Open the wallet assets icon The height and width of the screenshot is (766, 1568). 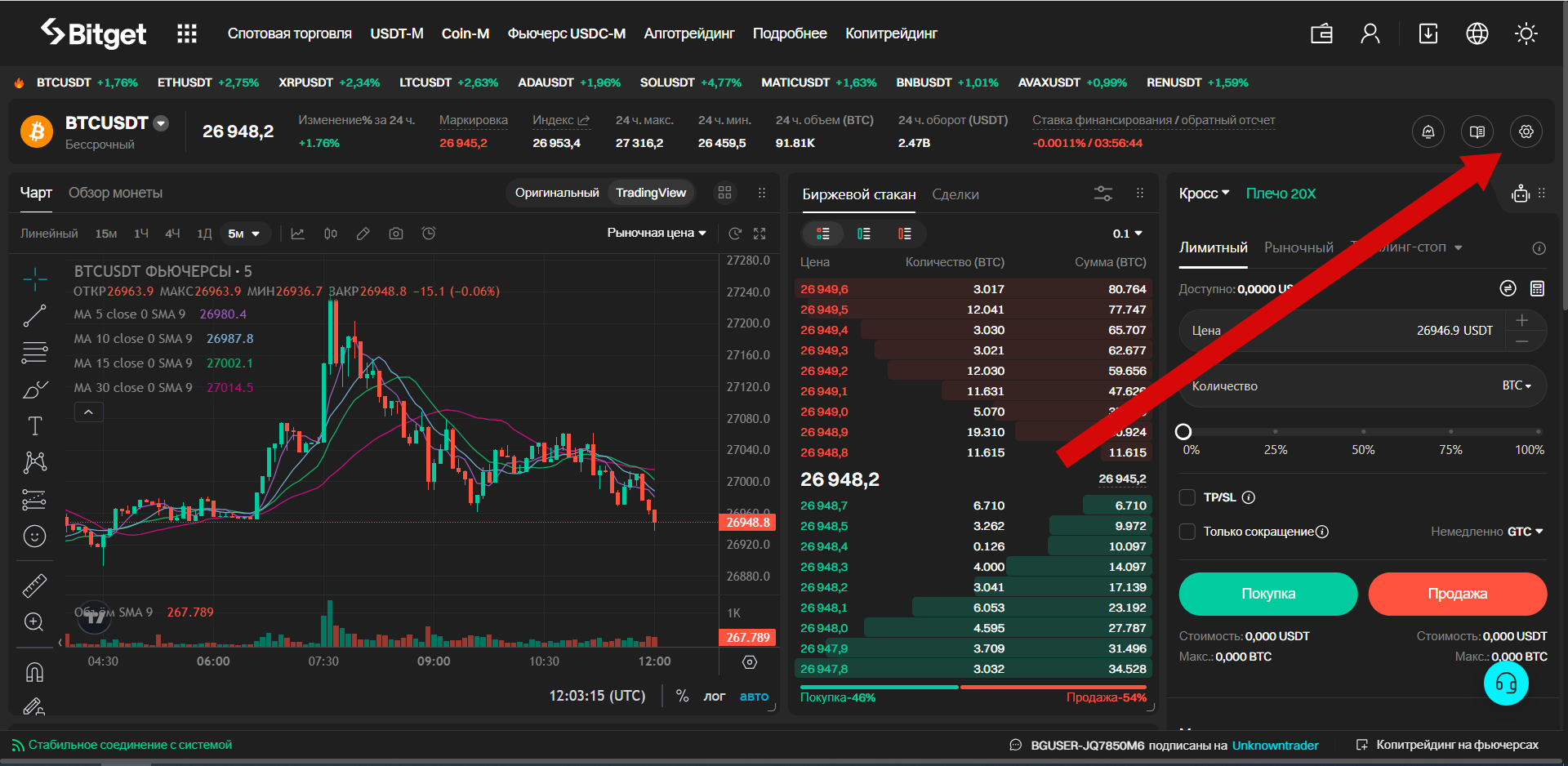coord(1321,33)
